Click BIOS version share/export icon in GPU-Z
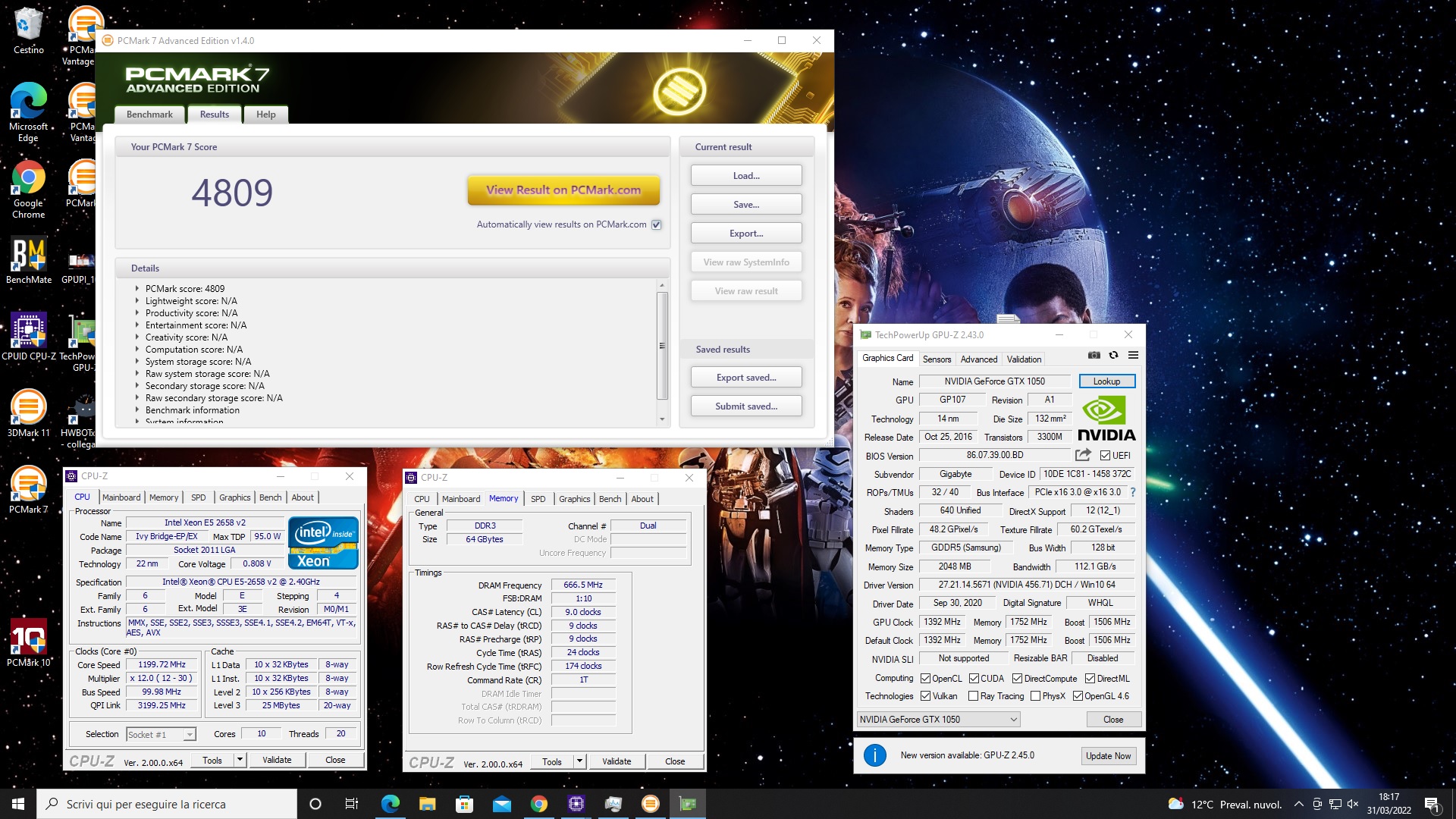Screen dimensions: 1456x819 pyautogui.click(x=1083, y=455)
